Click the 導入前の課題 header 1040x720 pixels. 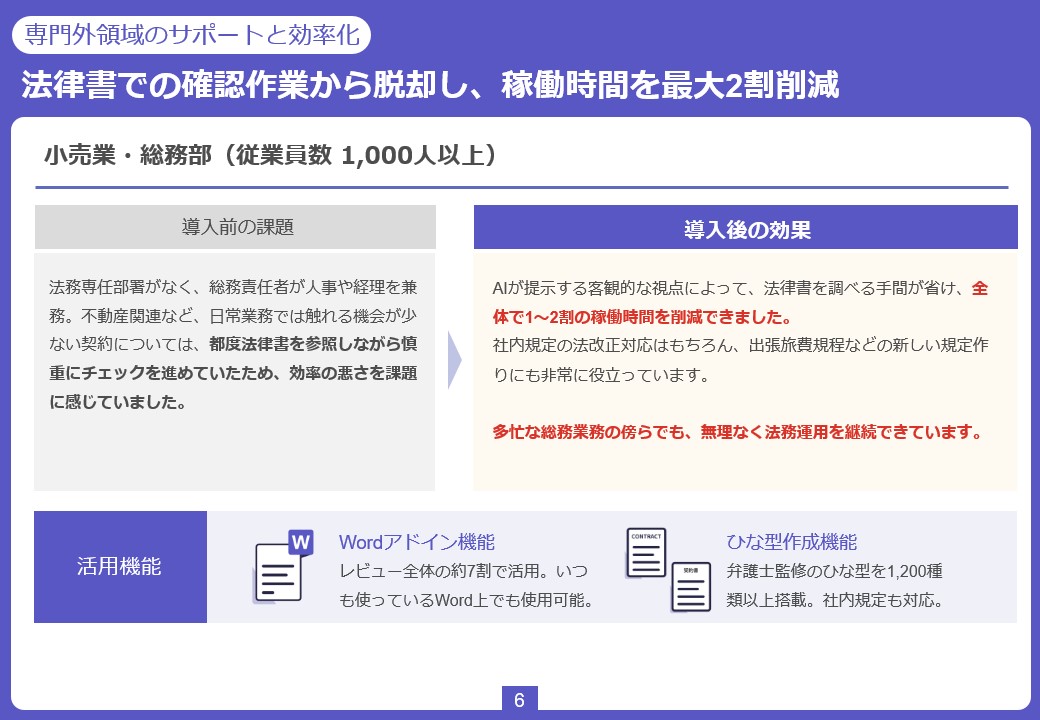click(x=236, y=227)
